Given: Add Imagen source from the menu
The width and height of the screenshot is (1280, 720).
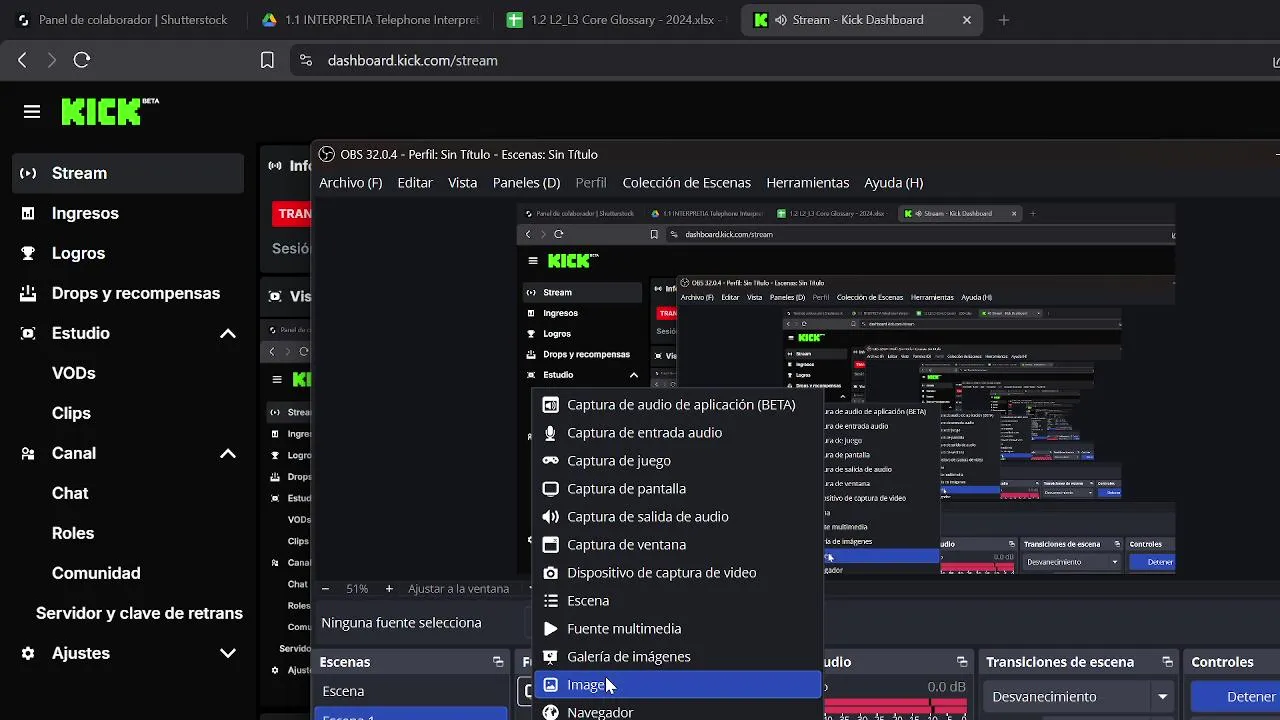Looking at the screenshot, I should coord(677,685).
